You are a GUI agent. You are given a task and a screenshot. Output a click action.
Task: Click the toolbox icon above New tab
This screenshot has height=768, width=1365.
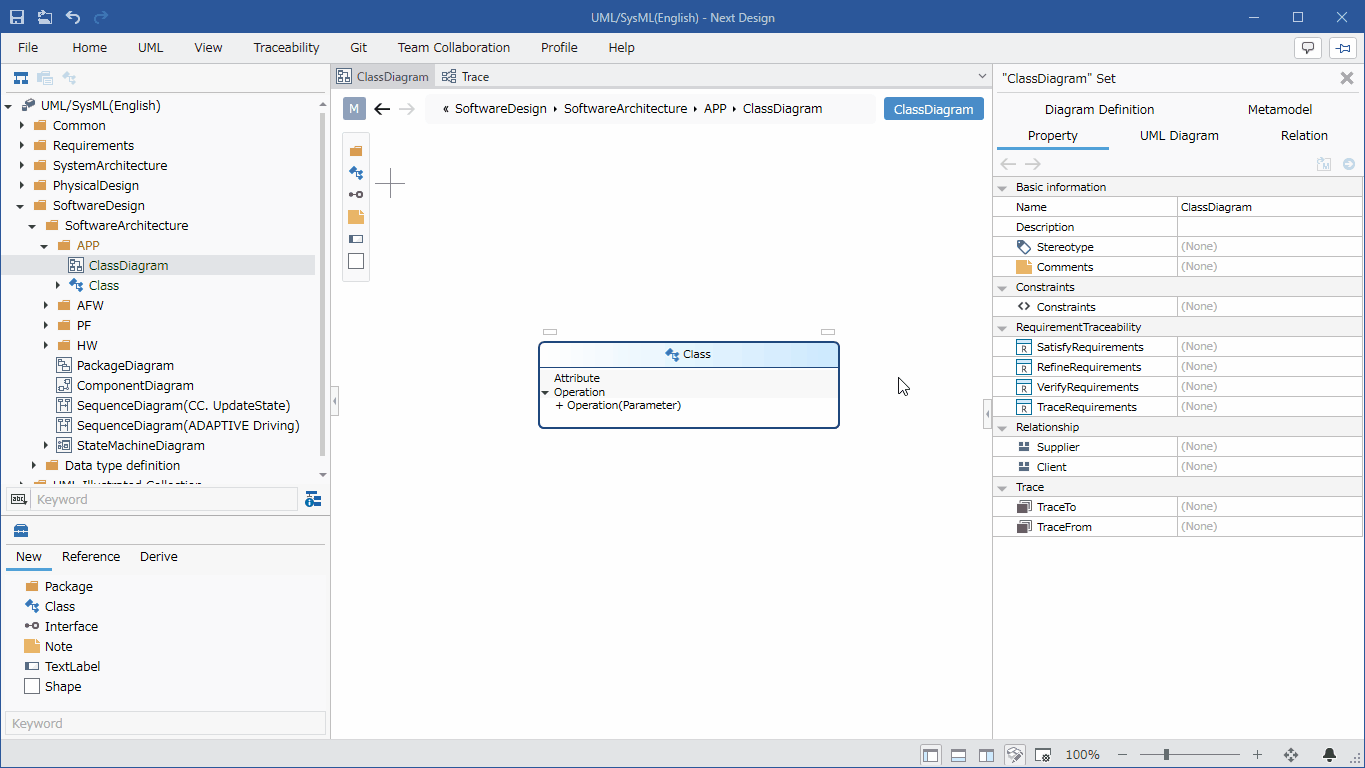21,531
